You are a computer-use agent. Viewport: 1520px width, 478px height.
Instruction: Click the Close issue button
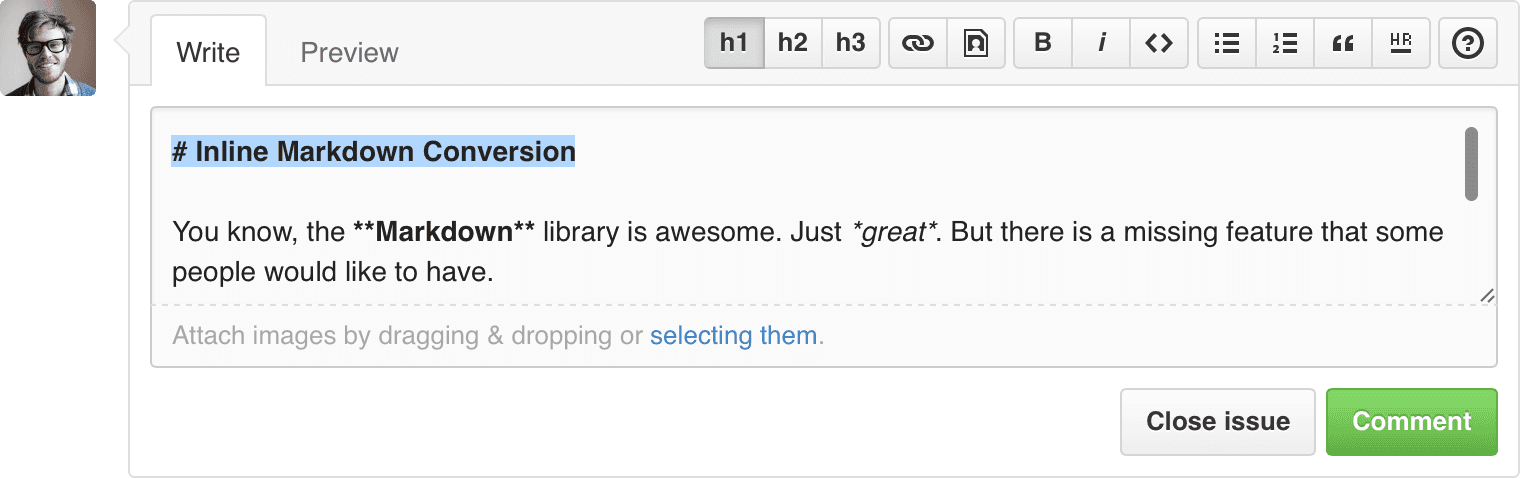(x=1217, y=421)
